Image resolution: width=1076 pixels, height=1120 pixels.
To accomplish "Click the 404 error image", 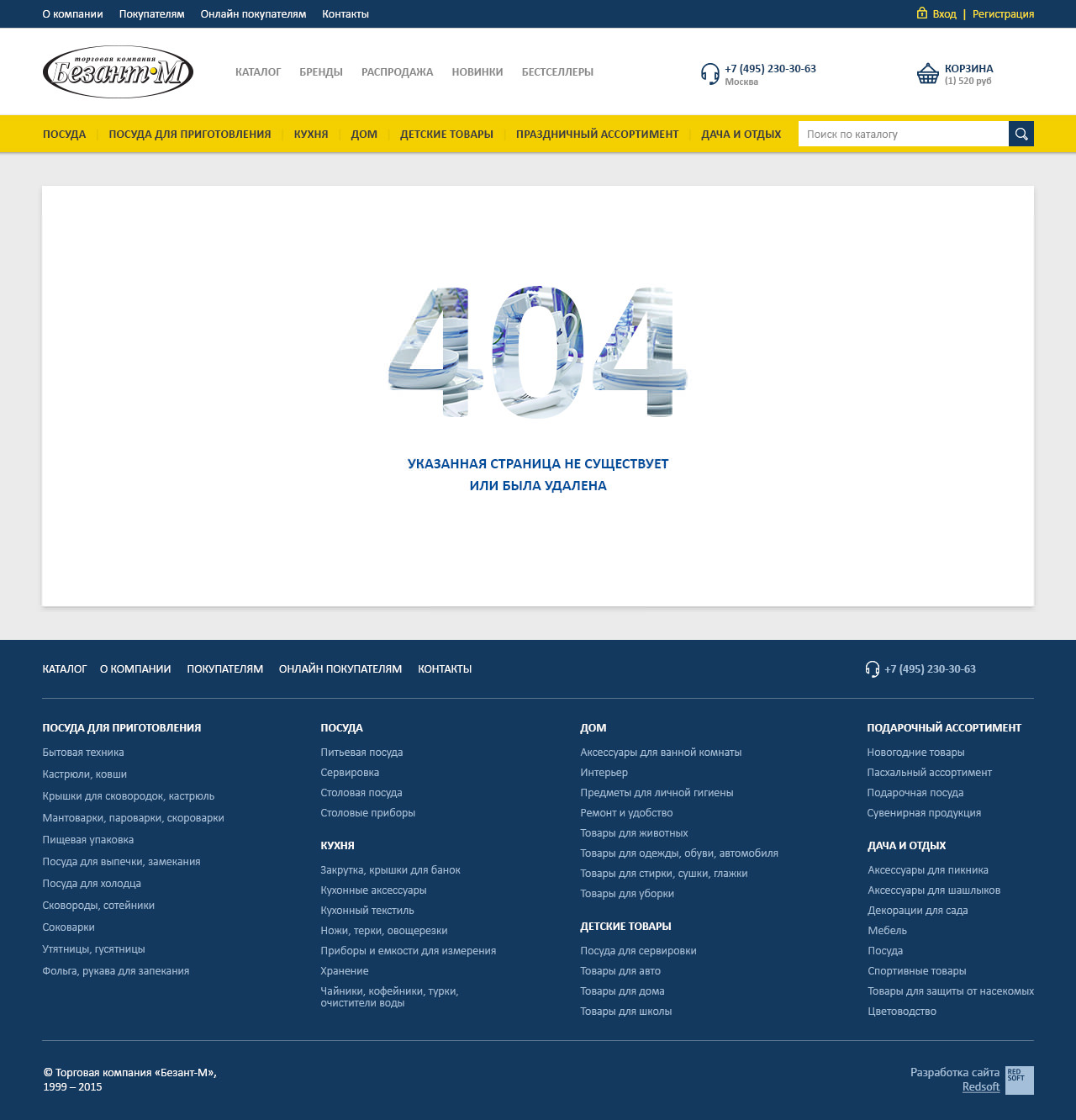I will tap(538, 351).
